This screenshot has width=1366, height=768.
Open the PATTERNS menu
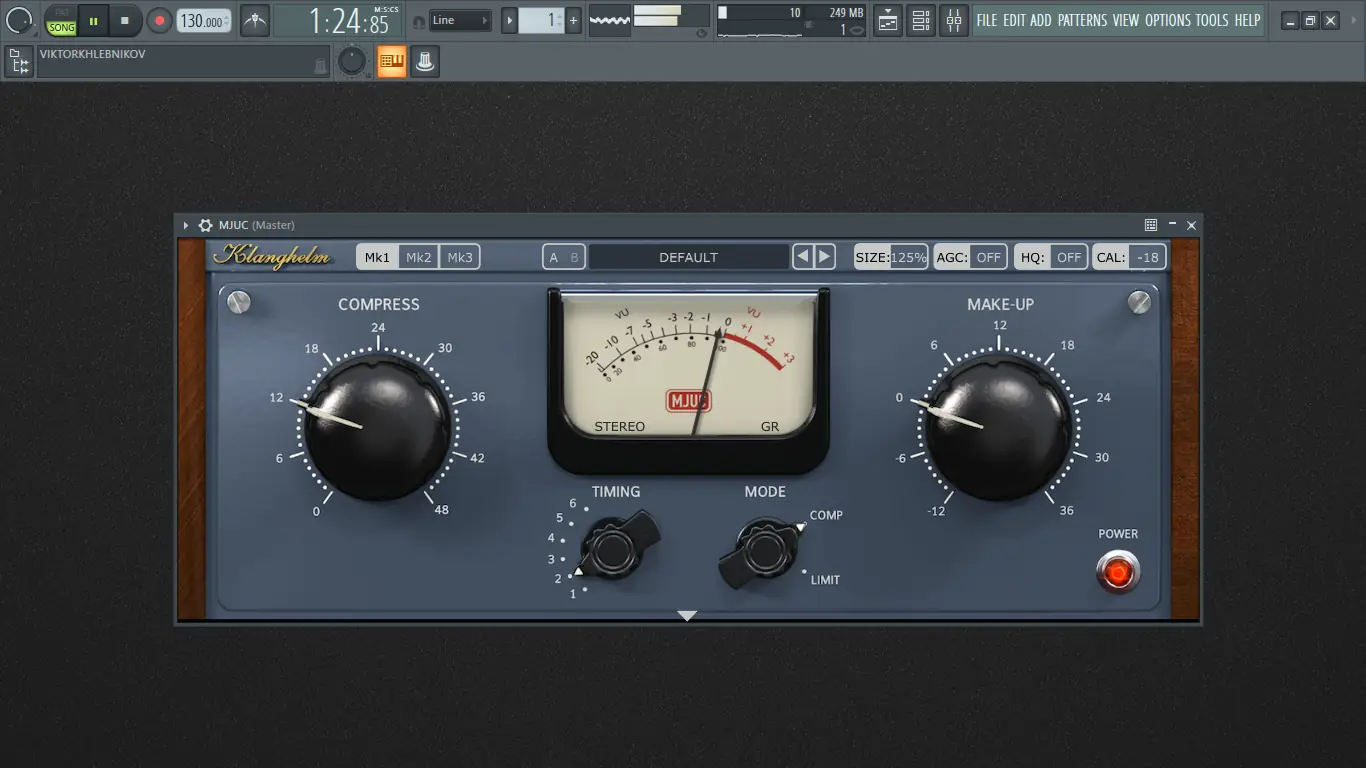(x=1082, y=20)
